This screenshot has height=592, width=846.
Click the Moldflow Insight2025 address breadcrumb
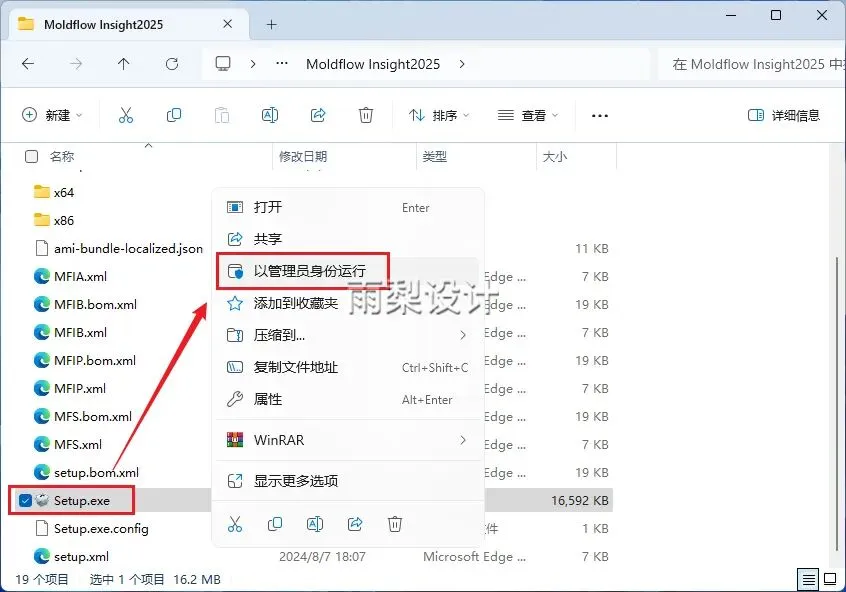373,64
